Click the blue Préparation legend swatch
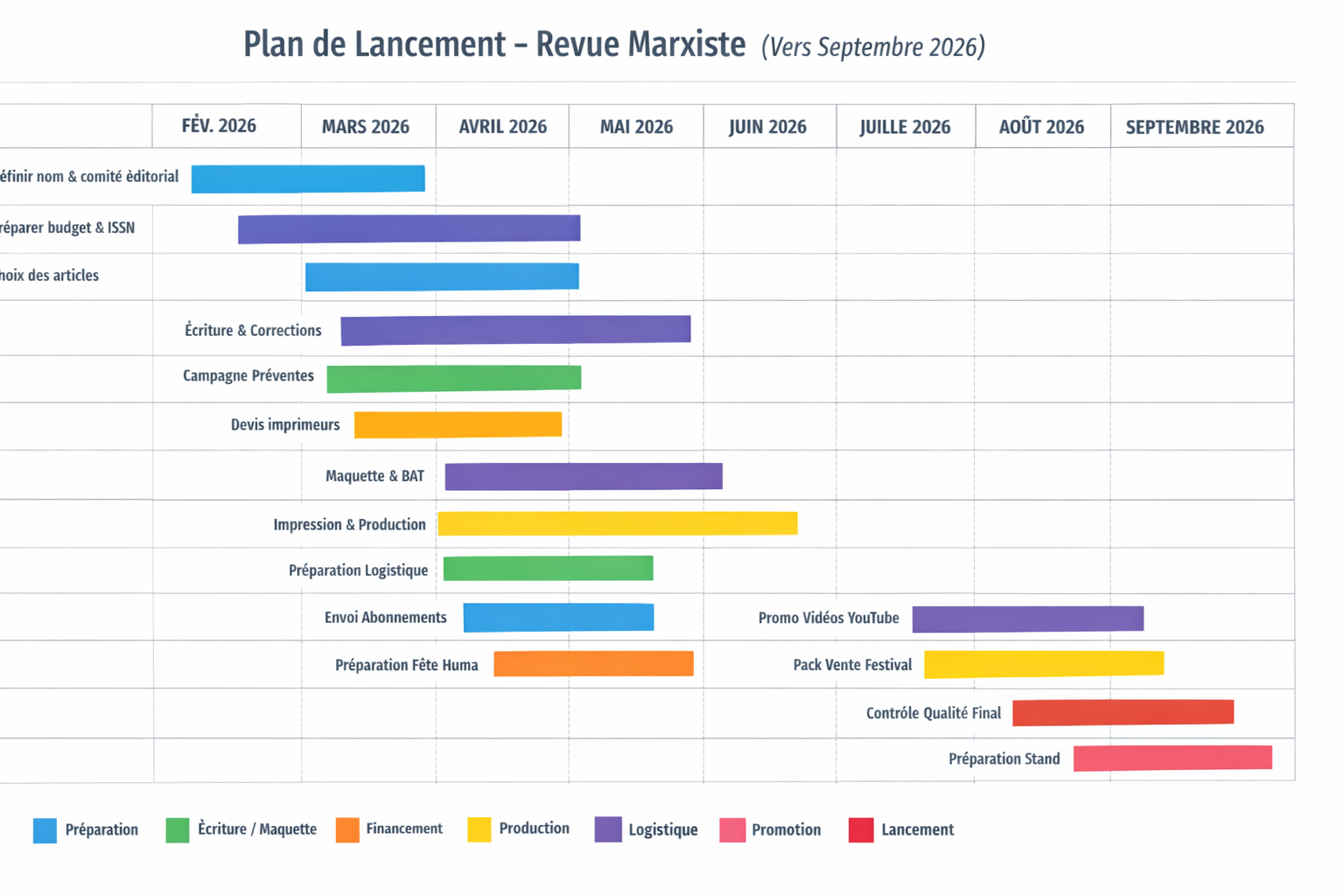This screenshot has height=896, width=1344. point(45,830)
